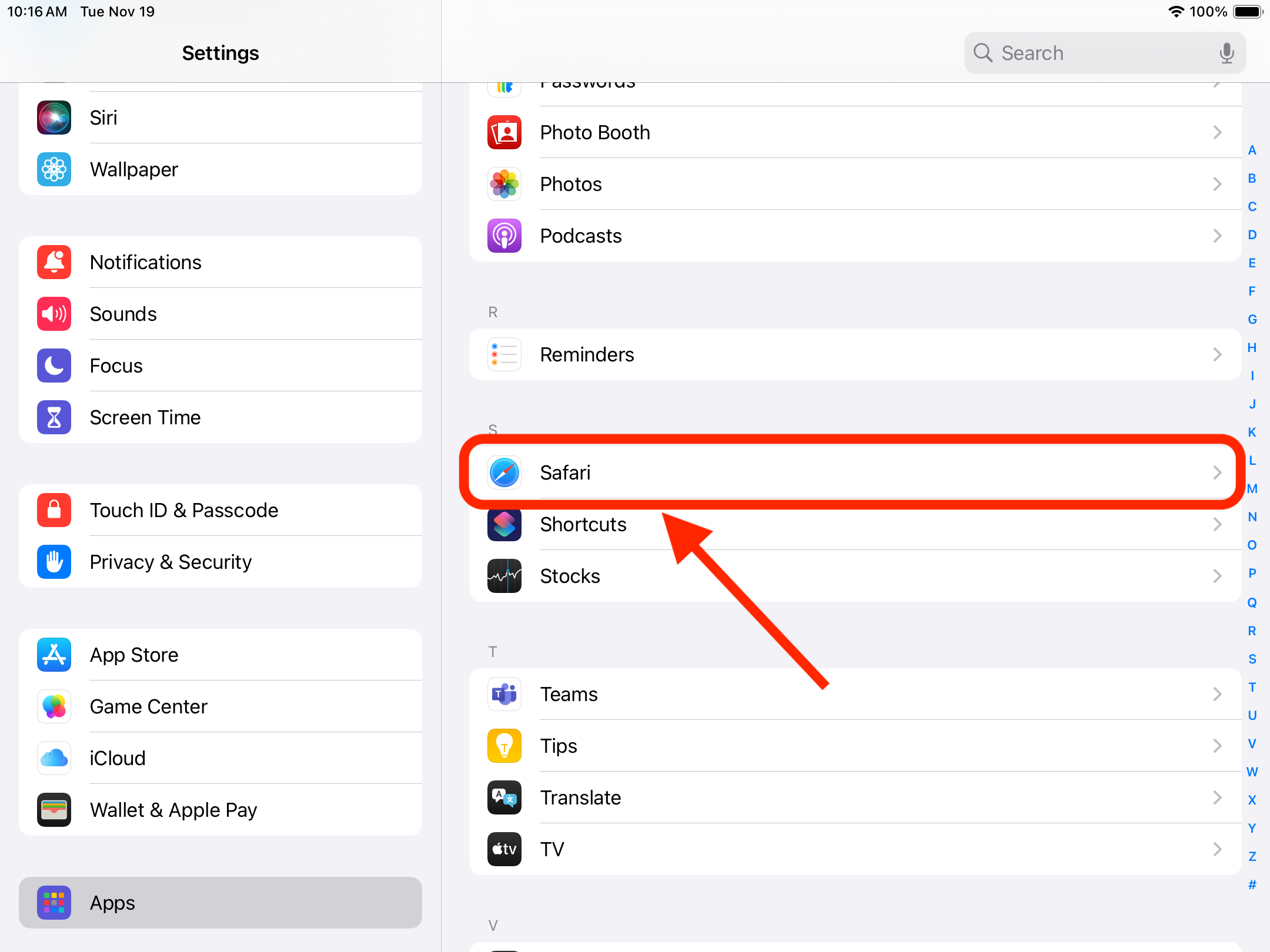Click the Tips row chevron

coord(1217,746)
